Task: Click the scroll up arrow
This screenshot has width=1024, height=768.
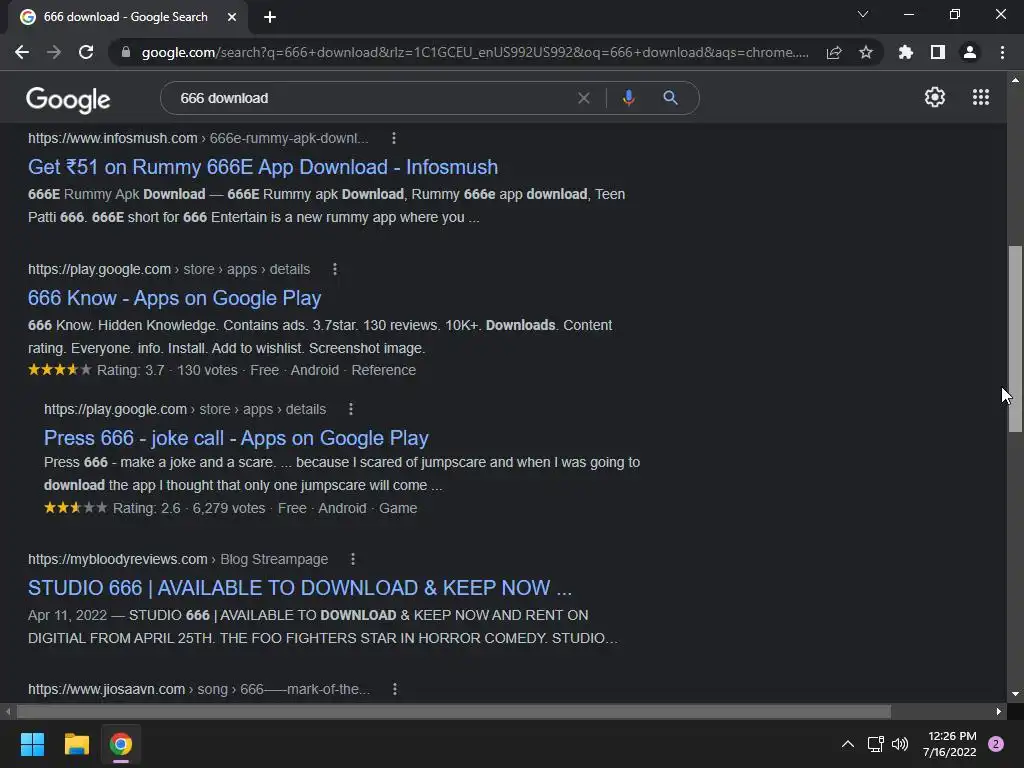Action: tap(1015, 80)
